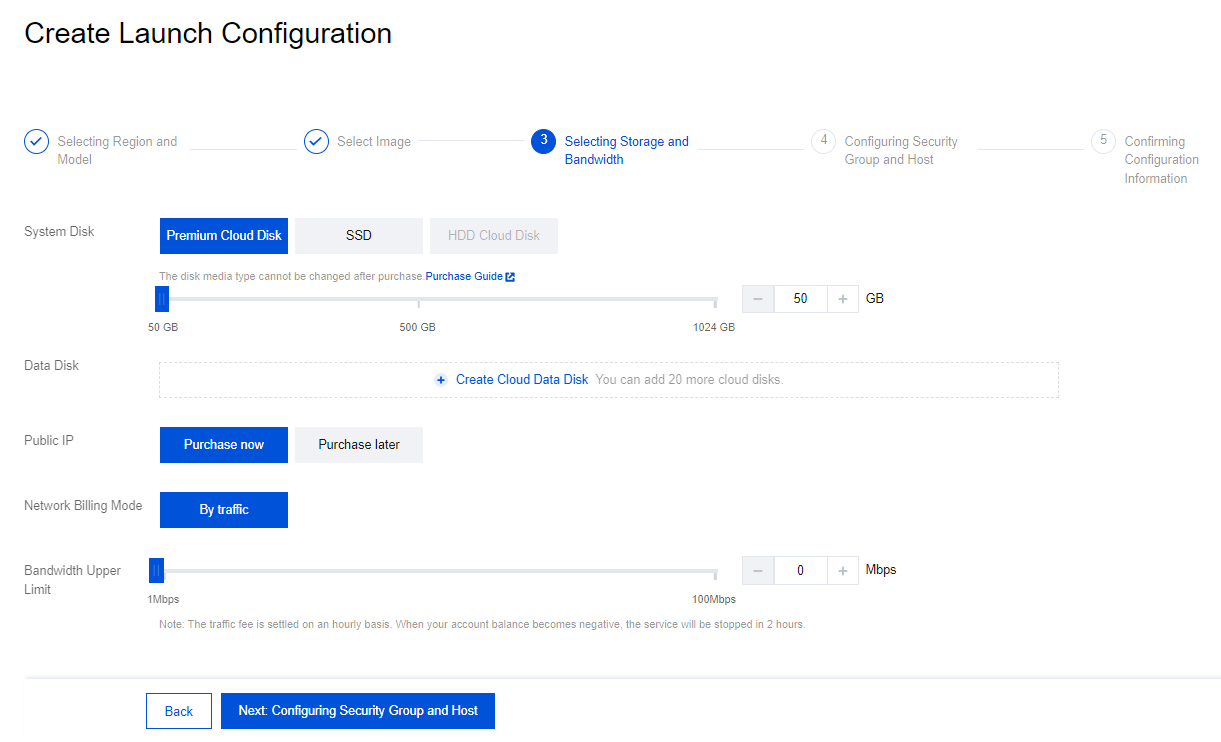Go to Select Image step

374,142
